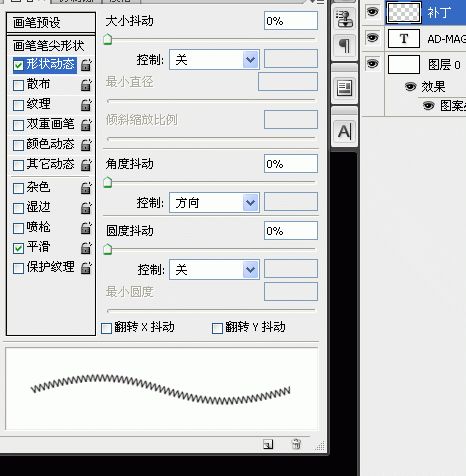
Task: Toggle the 效果 effects visibility eye
Action: 410,87
